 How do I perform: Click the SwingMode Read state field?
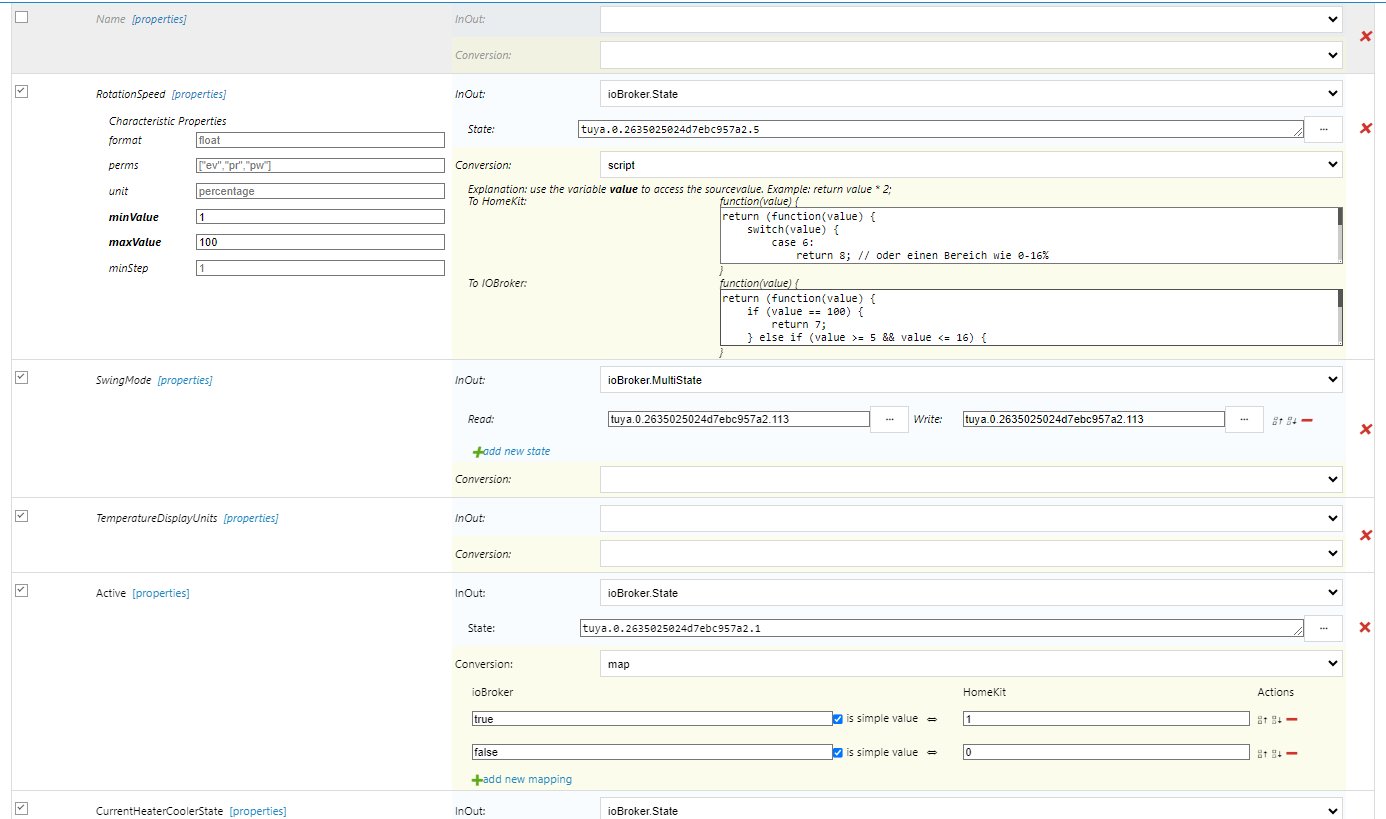(x=739, y=419)
